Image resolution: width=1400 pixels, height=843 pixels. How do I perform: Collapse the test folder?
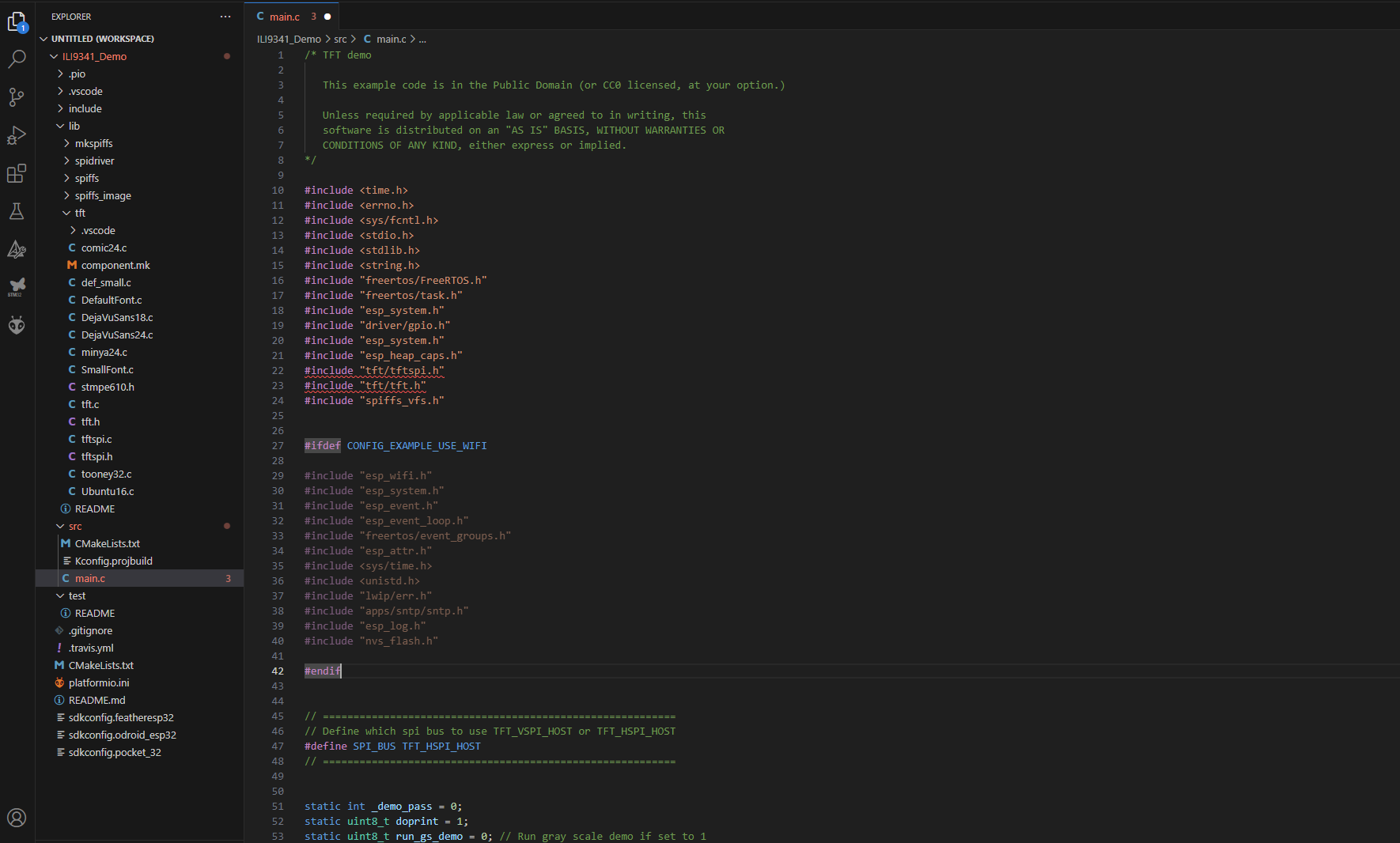[x=60, y=595]
